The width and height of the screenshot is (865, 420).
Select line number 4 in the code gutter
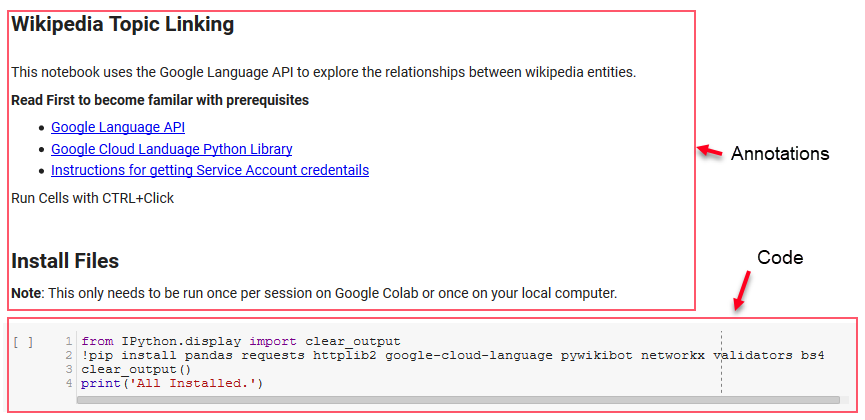click(x=69, y=384)
